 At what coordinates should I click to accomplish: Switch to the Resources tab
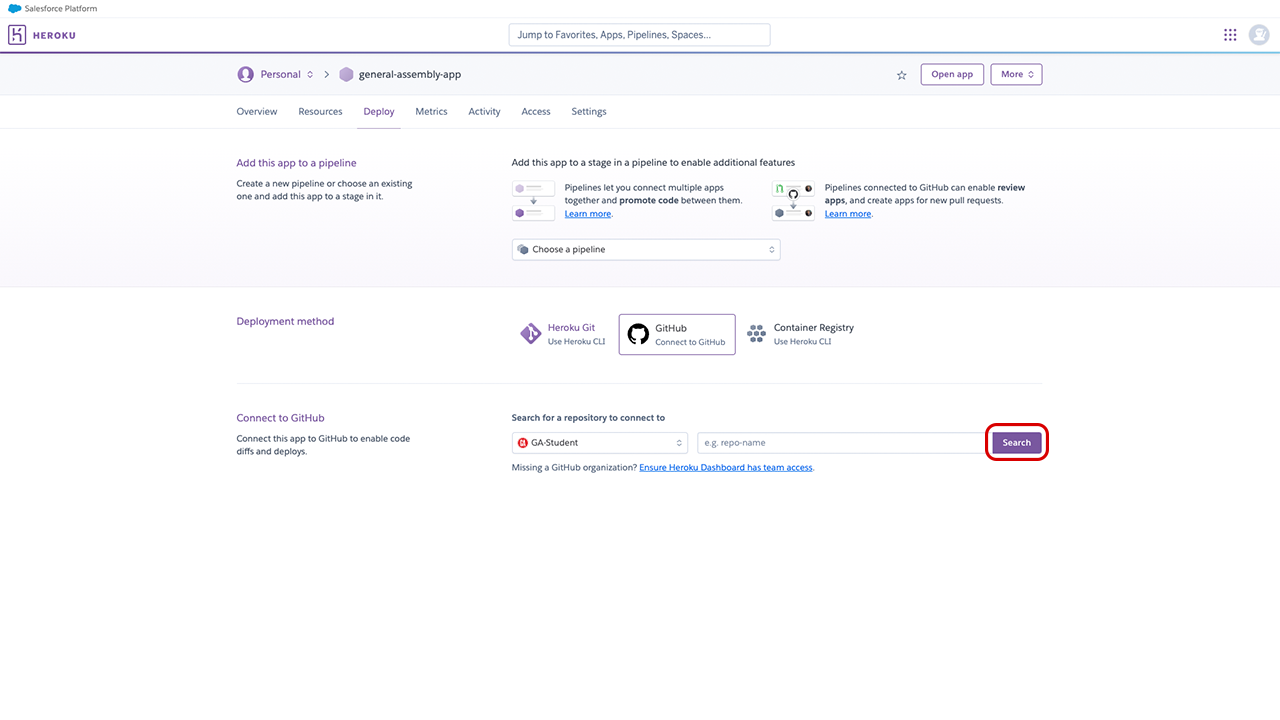[320, 112]
